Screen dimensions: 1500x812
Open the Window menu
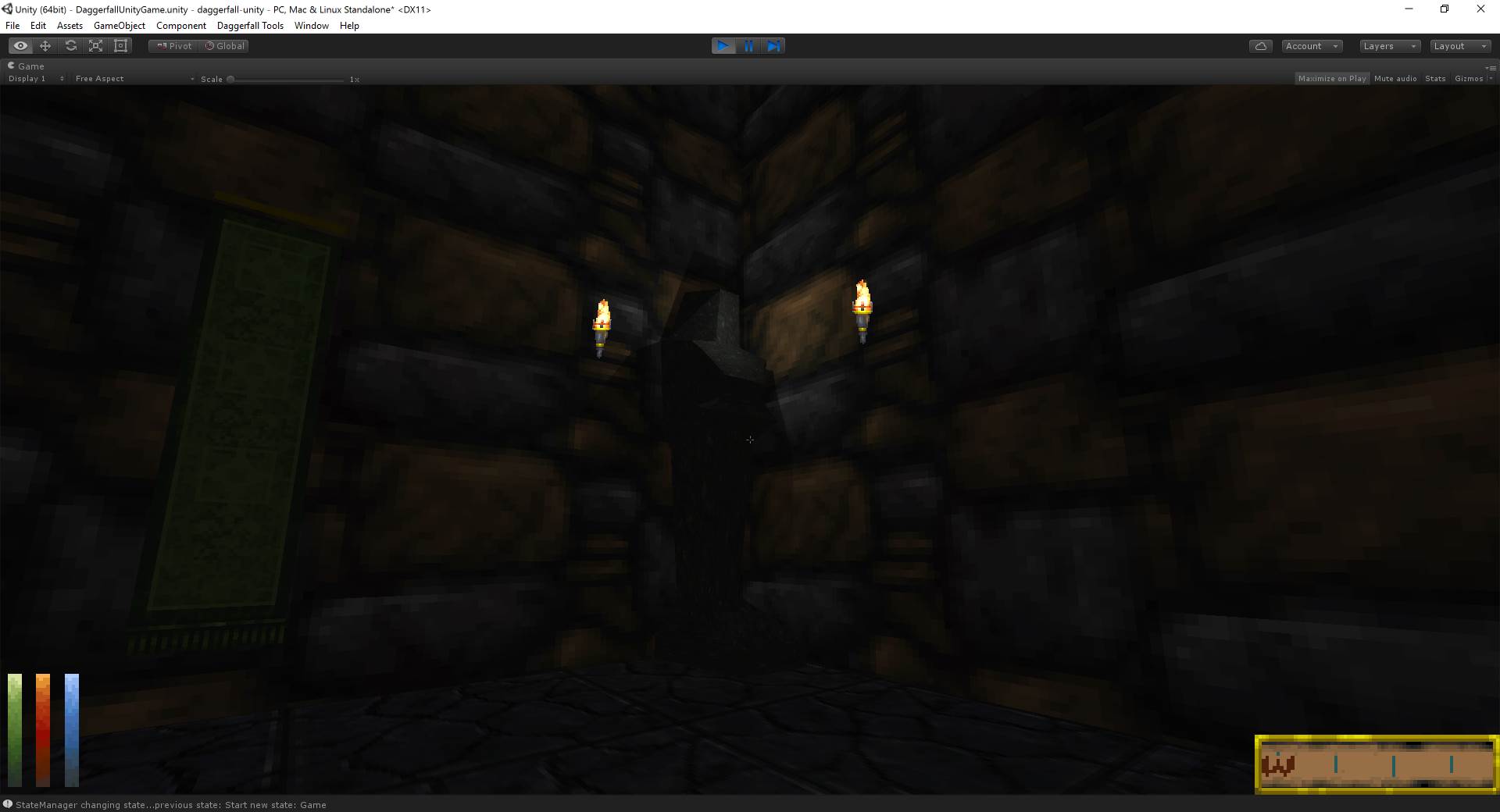(311, 26)
